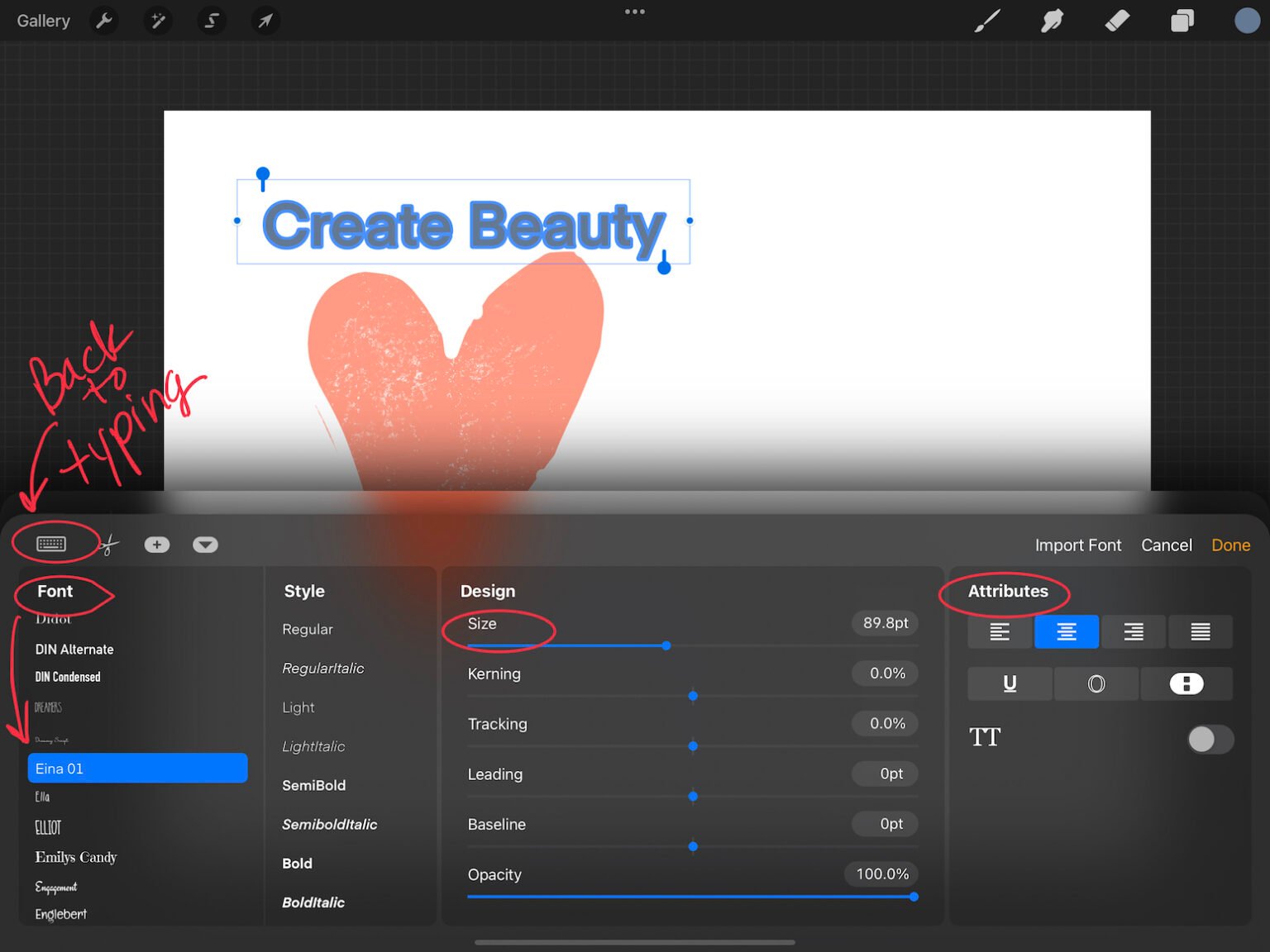Select the Paint brush tool
The height and width of the screenshot is (952, 1270).
click(x=987, y=21)
